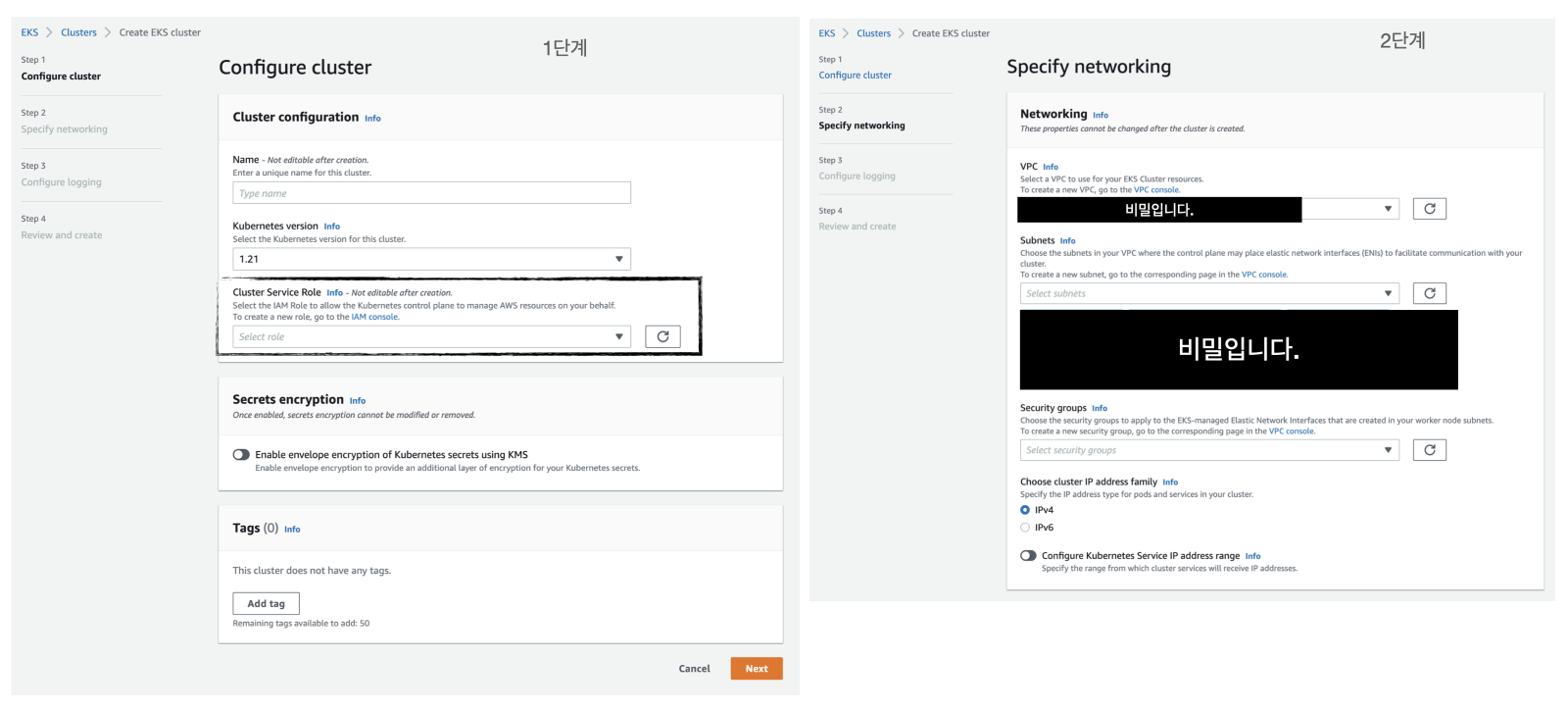Open the Select subnets dropdown
The height and width of the screenshot is (710, 1568).
coord(1209,293)
